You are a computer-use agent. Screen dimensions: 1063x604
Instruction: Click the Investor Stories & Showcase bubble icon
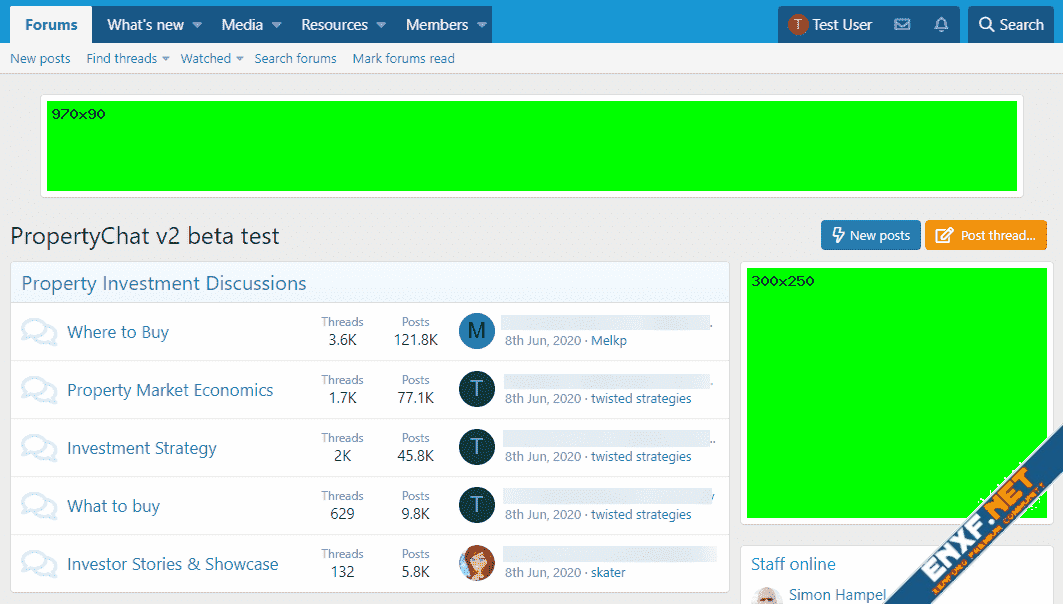point(39,564)
